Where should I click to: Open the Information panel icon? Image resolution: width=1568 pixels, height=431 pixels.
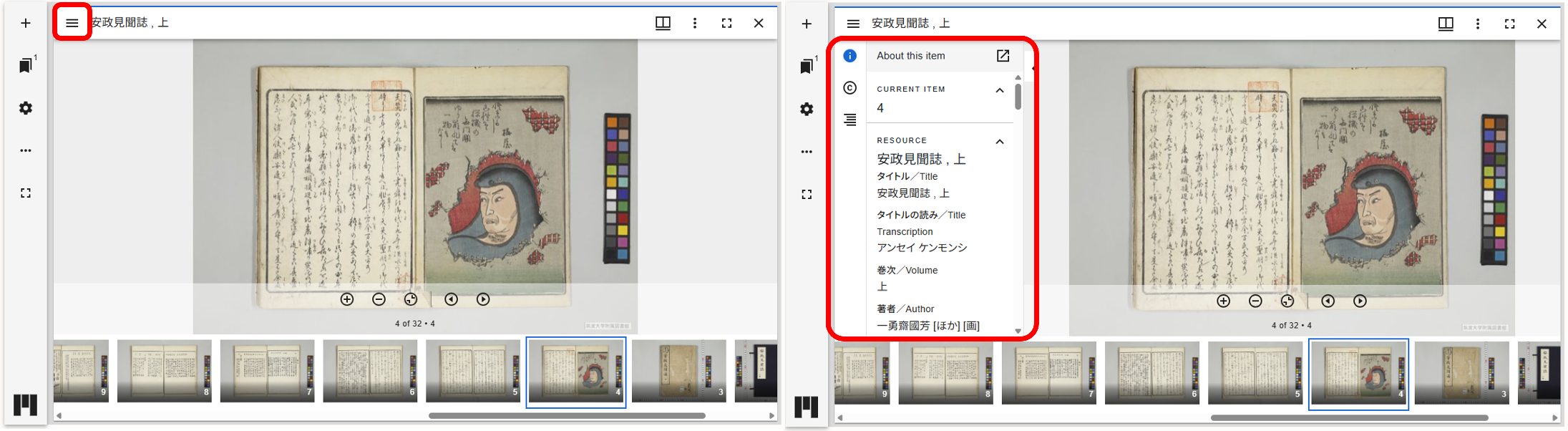849,56
